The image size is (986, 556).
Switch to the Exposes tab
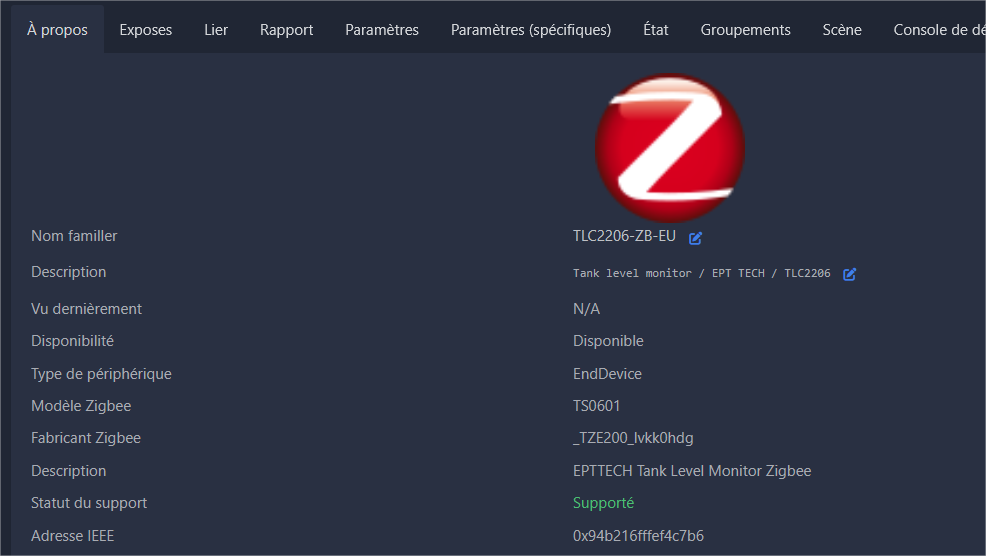click(x=145, y=30)
